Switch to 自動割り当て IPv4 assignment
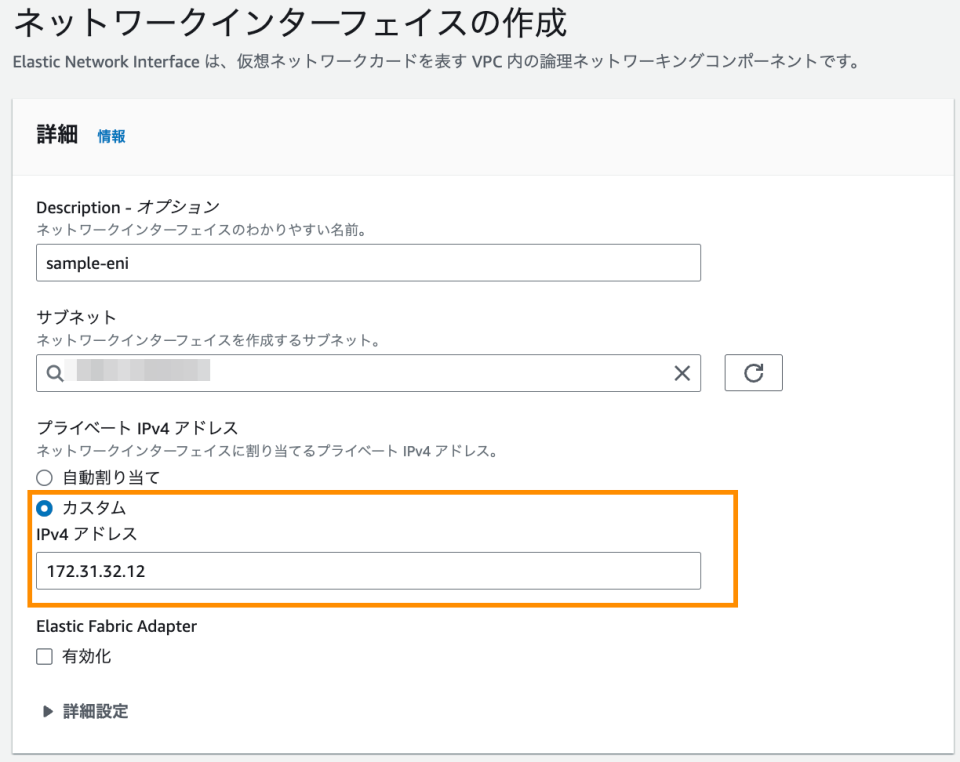Screen dimensions: 960x762 pyautogui.click(x=43, y=477)
